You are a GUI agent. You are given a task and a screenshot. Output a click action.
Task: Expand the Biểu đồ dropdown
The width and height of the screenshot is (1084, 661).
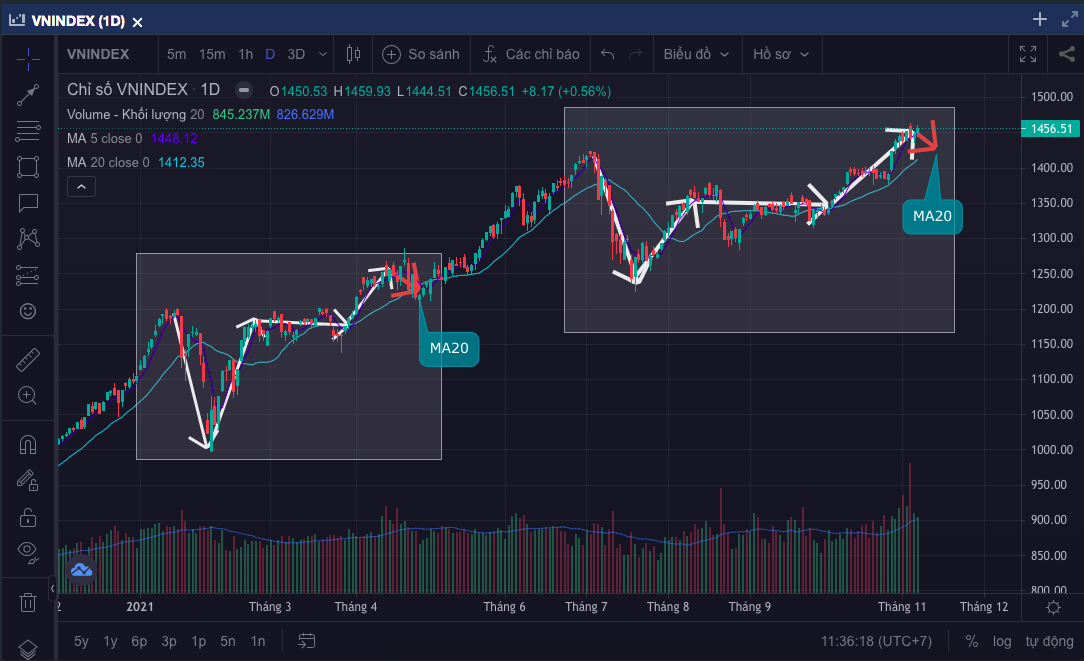coord(696,54)
